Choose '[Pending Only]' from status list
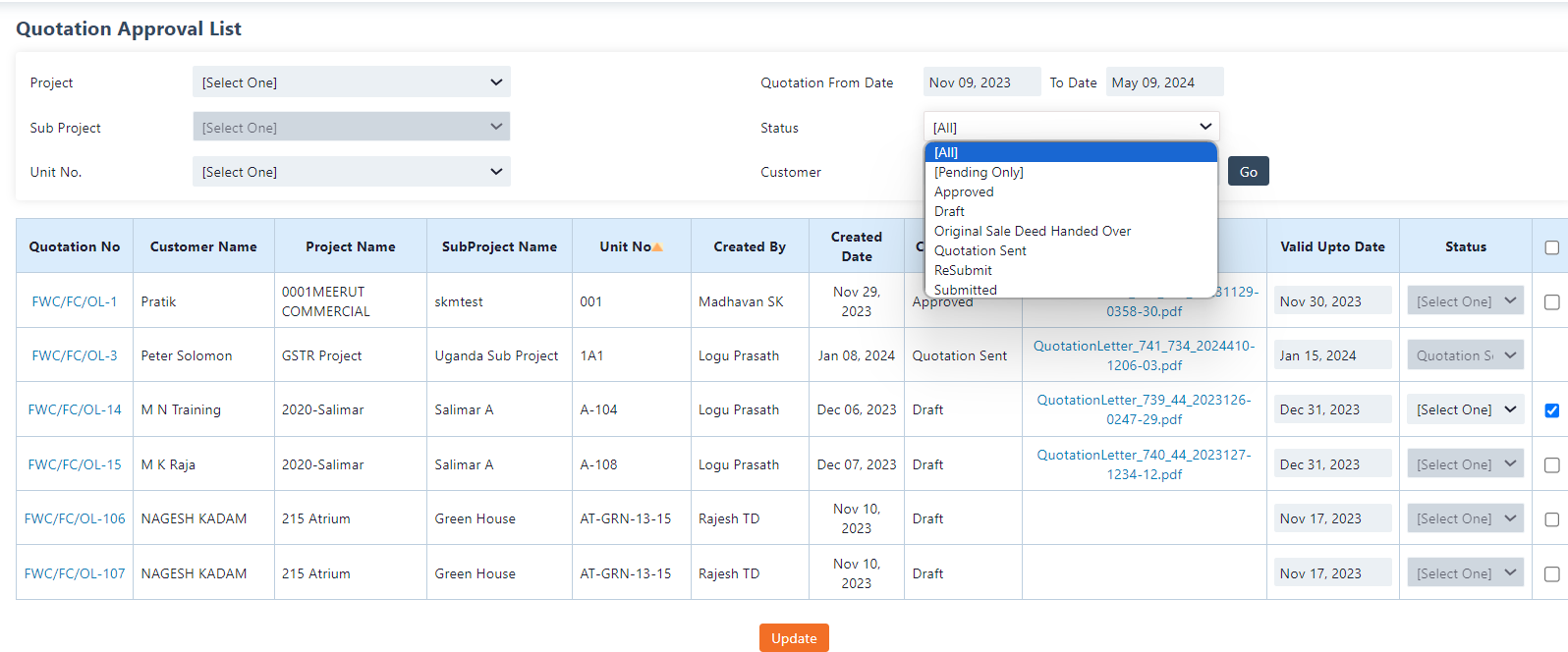Screen dimensions: 1568x652 (979, 172)
